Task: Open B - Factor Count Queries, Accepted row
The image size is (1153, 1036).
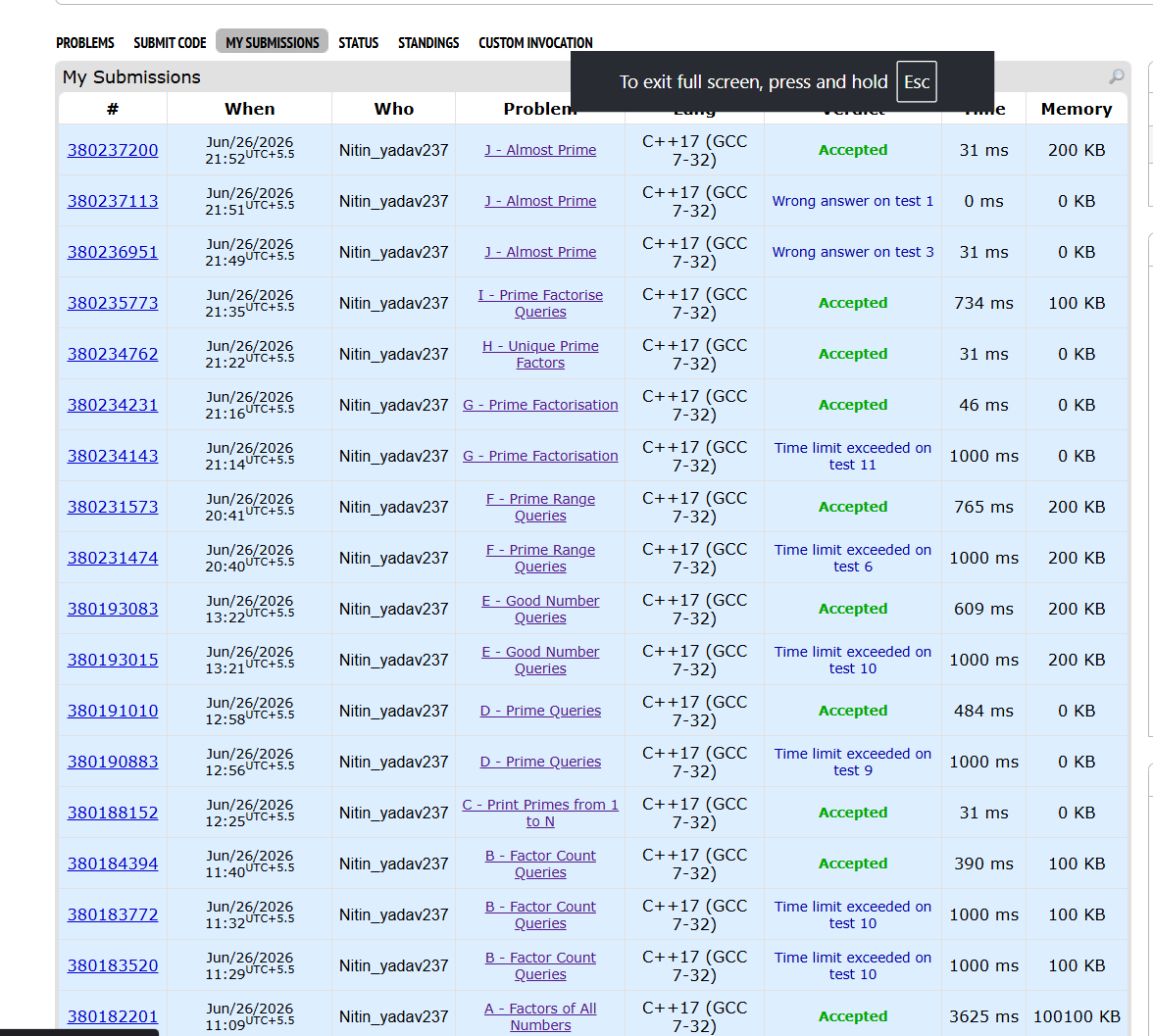Action: pyautogui.click(x=540, y=863)
